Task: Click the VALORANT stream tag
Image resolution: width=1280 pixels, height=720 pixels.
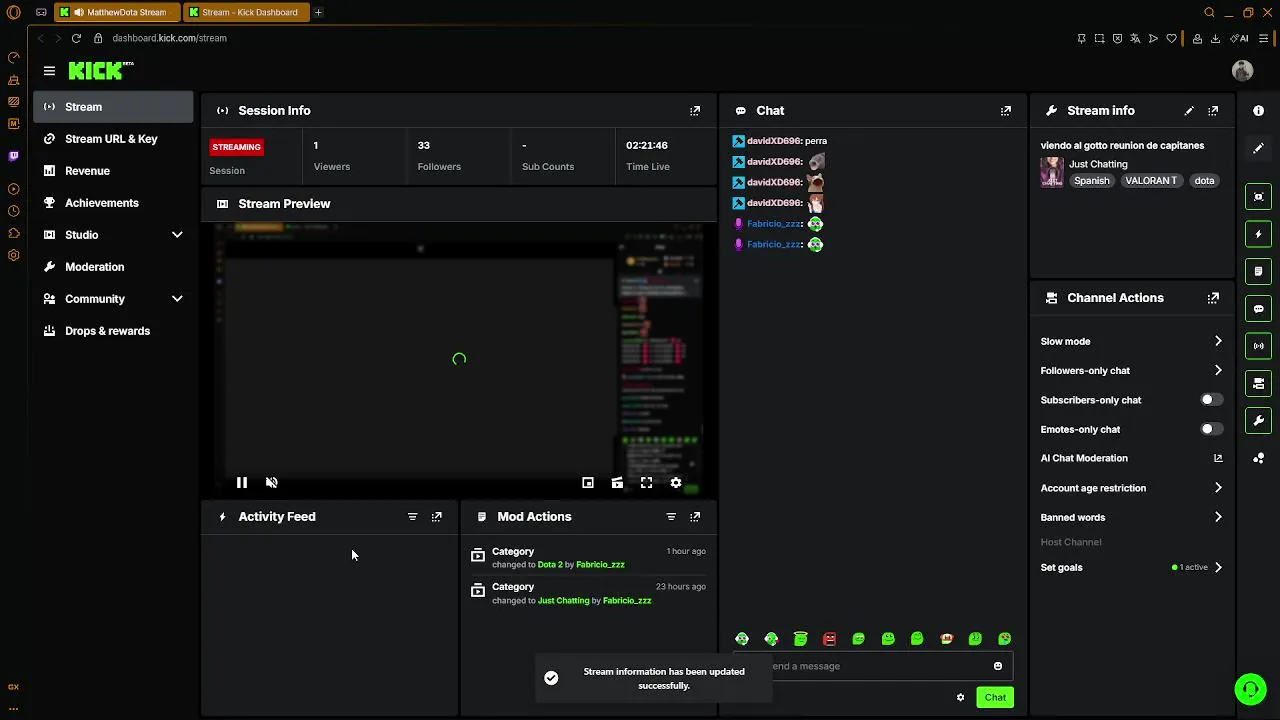Action: [1151, 181]
